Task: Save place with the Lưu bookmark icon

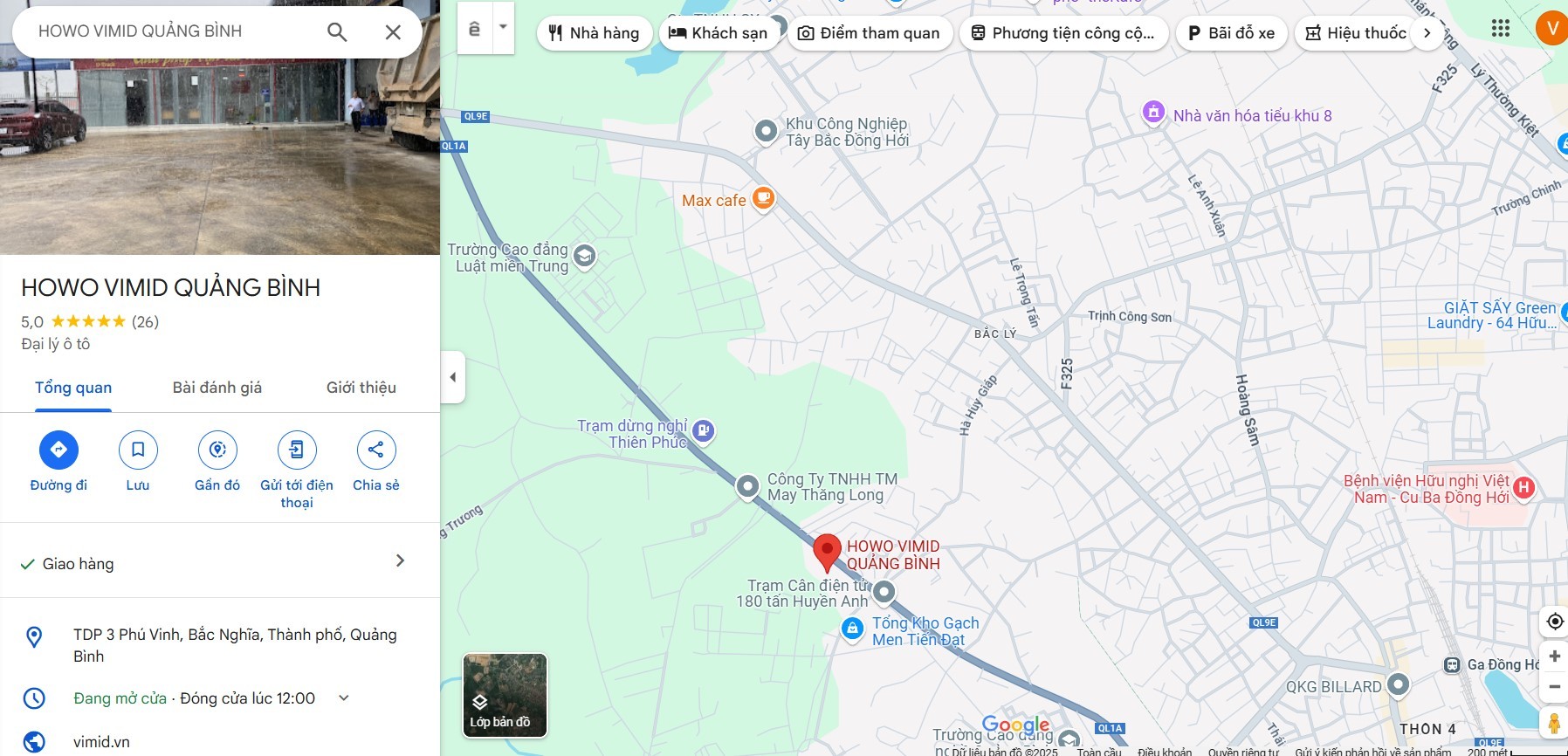Action: [x=138, y=450]
